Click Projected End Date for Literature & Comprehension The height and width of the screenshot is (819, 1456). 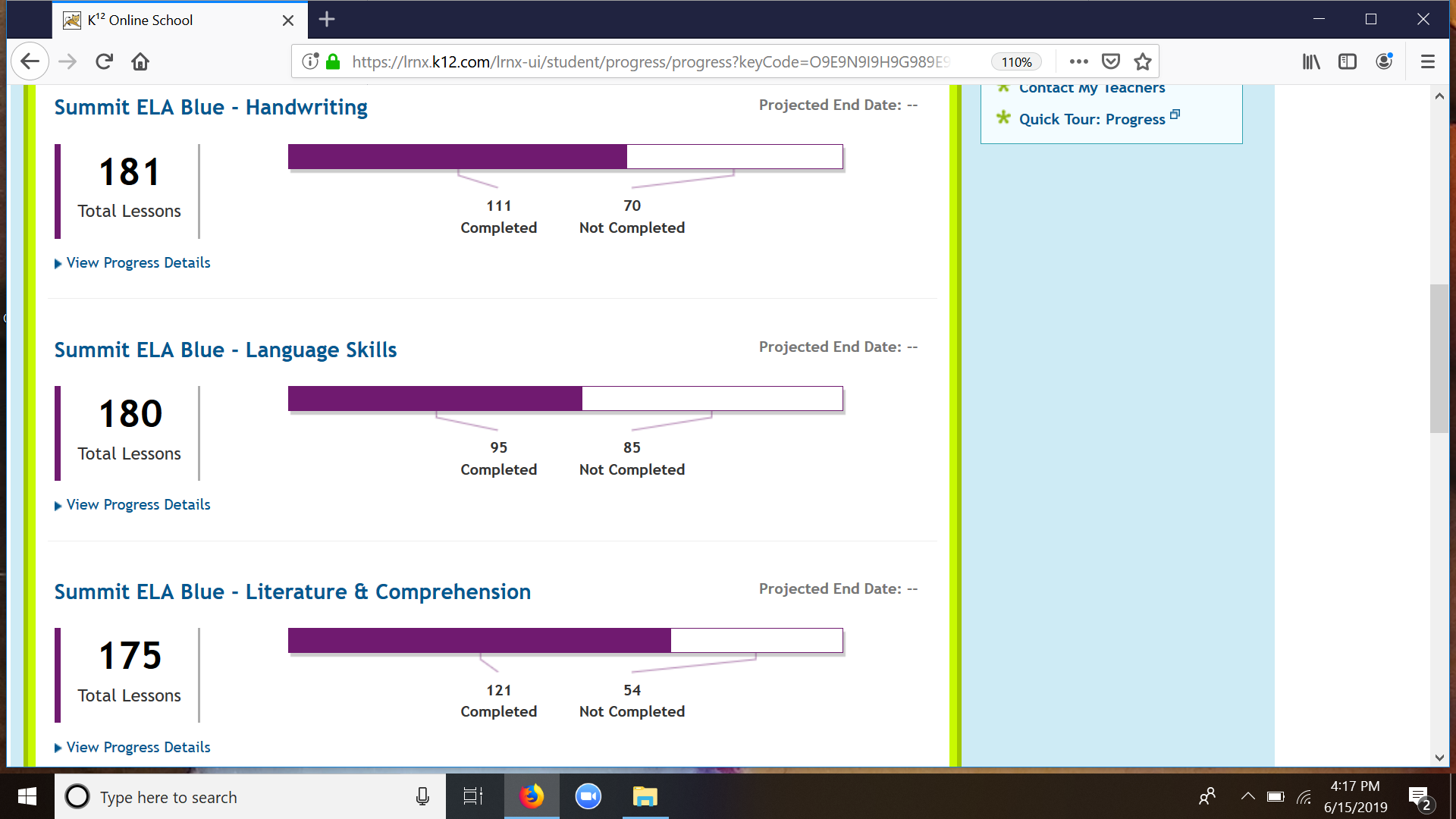pos(839,589)
